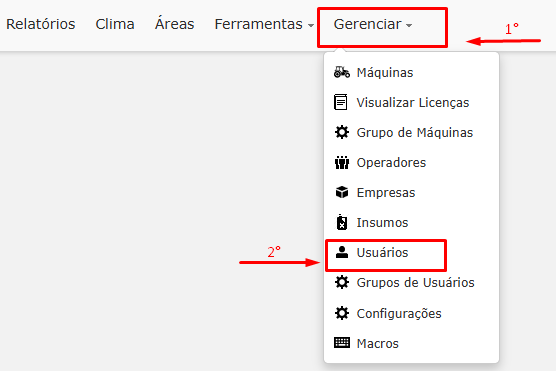Open the Áreas navigation item
The image size is (556, 371).
click(x=174, y=24)
